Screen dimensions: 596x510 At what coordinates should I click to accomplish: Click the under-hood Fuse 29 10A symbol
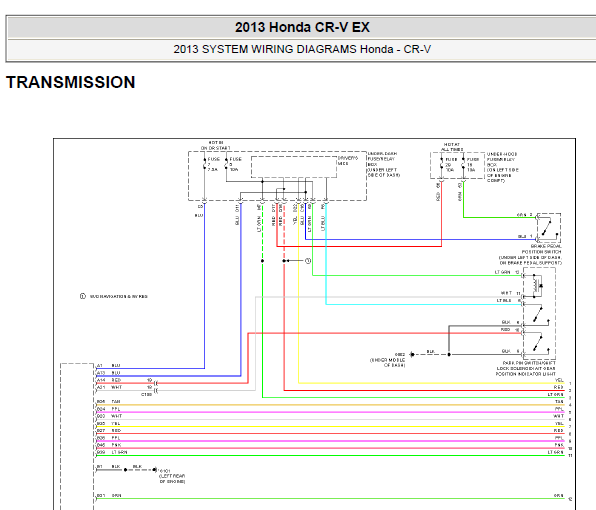[442, 165]
